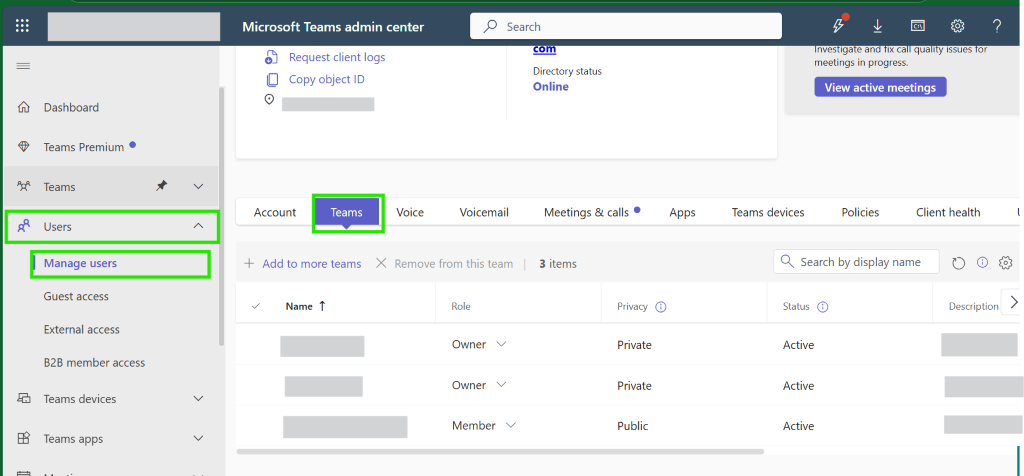Image resolution: width=1024 pixels, height=476 pixels.
Task: Switch to the Voicemail tab
Action: [484, 212]
